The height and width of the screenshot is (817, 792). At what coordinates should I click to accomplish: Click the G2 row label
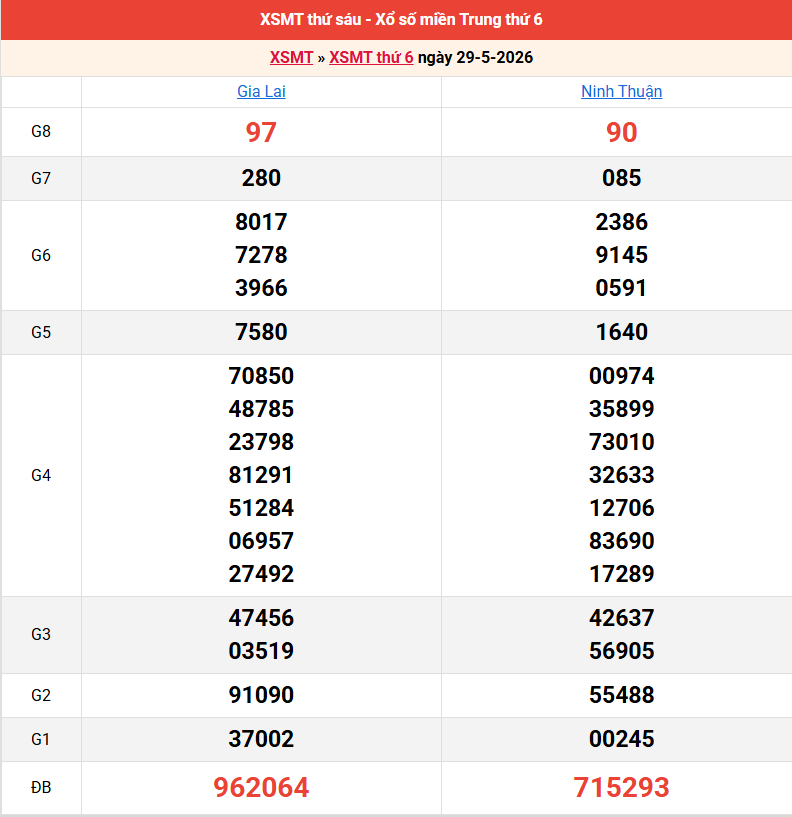click(x=41, y=695)
